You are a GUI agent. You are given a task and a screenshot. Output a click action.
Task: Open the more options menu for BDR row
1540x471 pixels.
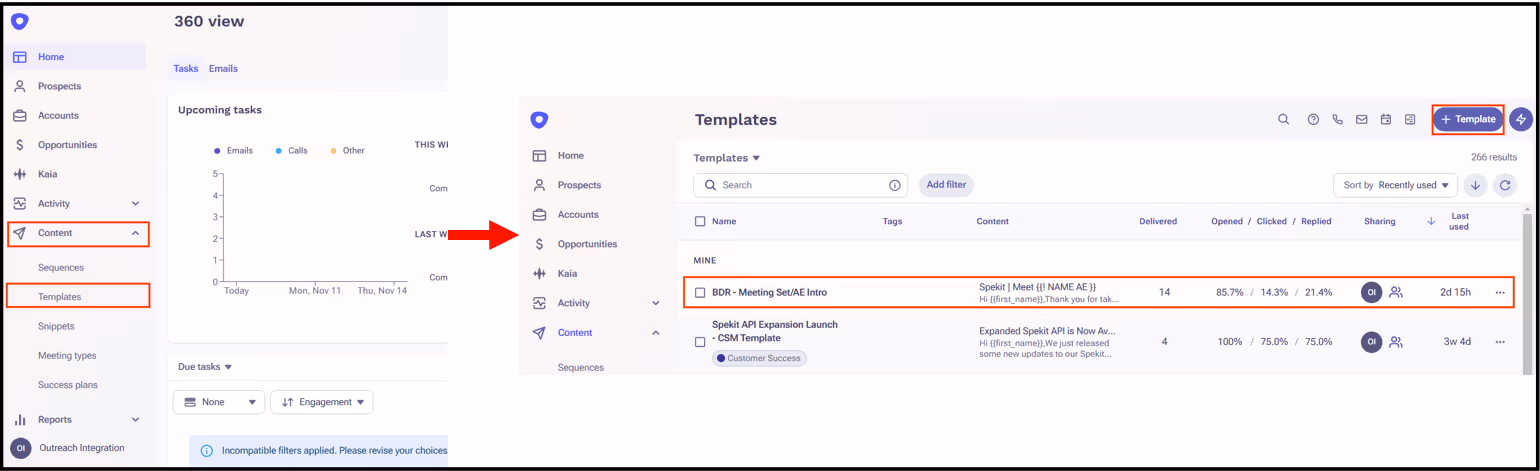(1500, 292)
